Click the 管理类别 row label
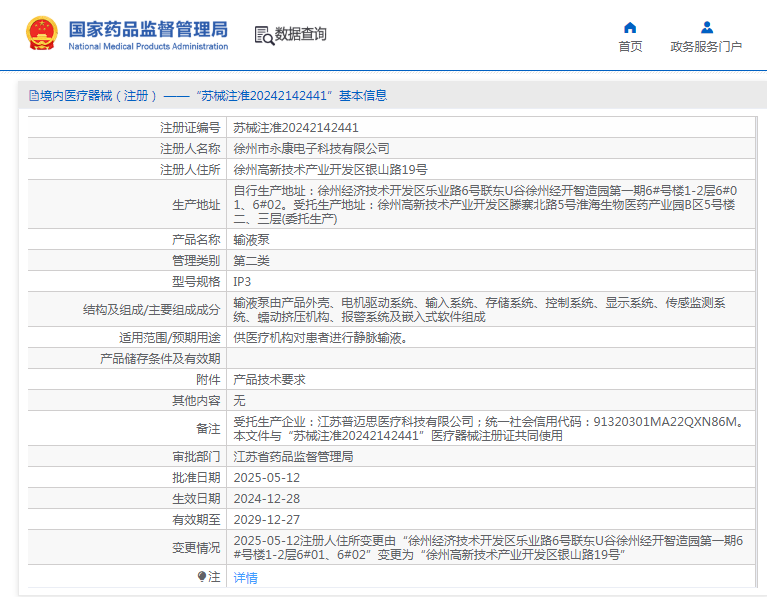The width and height of the screenshot is (767, 597). 196,261
